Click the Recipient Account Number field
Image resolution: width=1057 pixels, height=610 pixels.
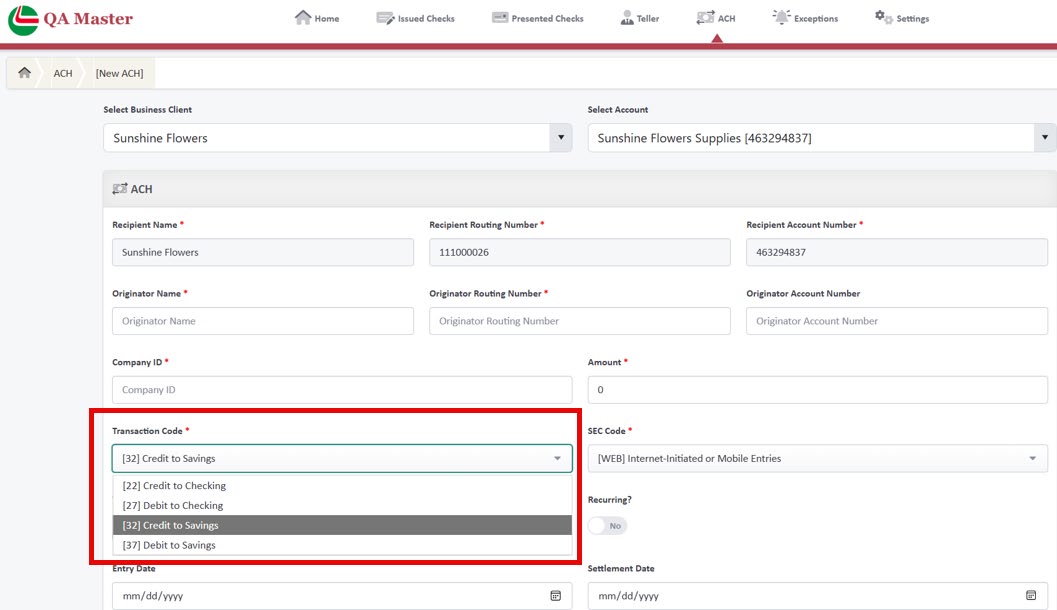[x=897, y=252]
